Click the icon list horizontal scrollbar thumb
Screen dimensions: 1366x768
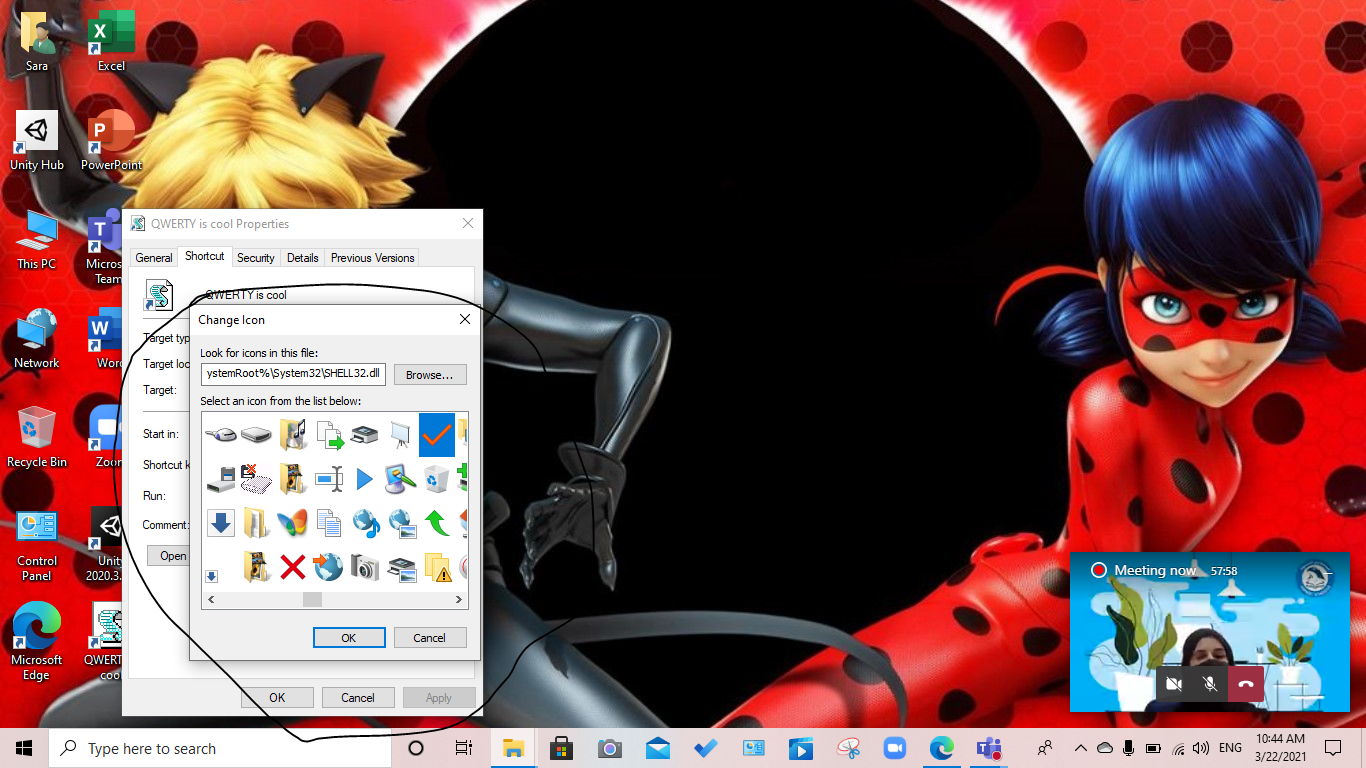pos(312,600)
